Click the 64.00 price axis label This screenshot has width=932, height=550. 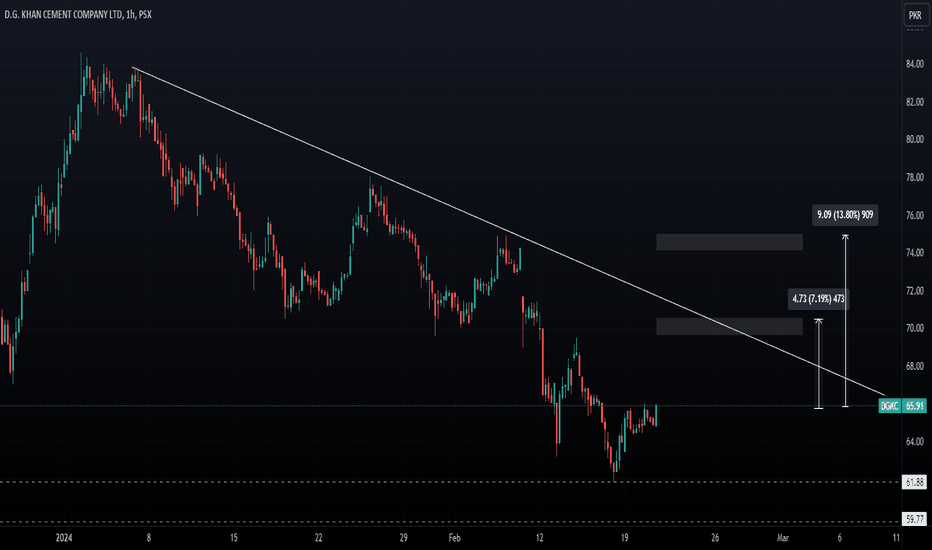pyautogui.click(x=915, y=441)
